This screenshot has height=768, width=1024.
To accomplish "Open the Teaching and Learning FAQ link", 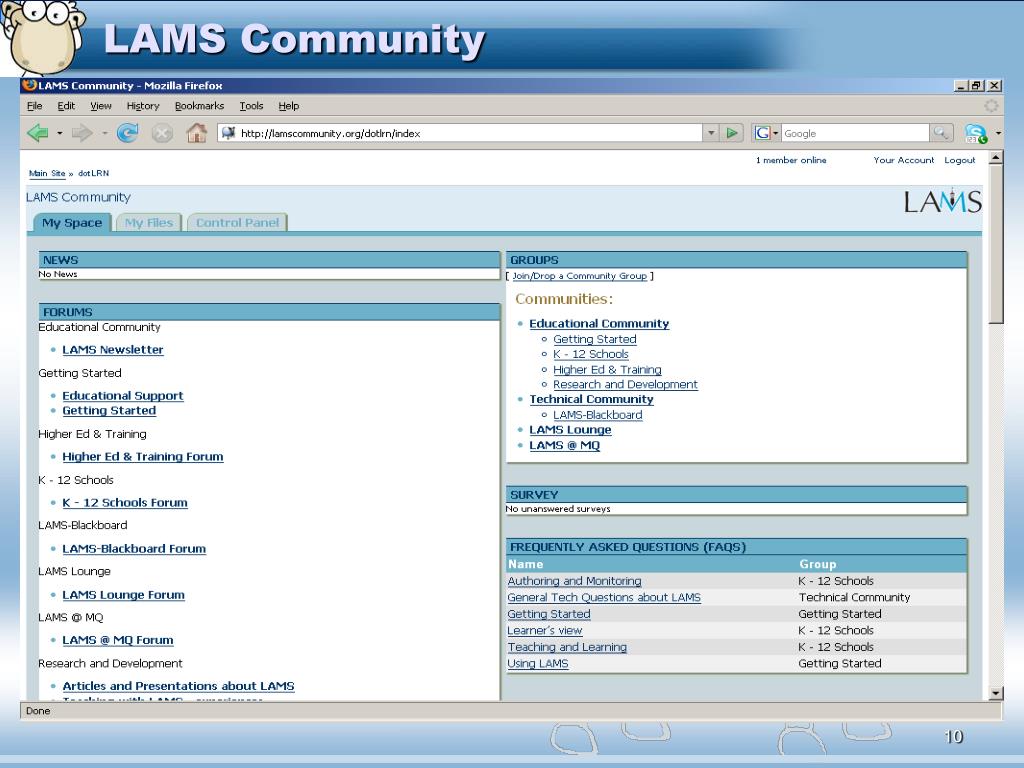I will 567,647.
